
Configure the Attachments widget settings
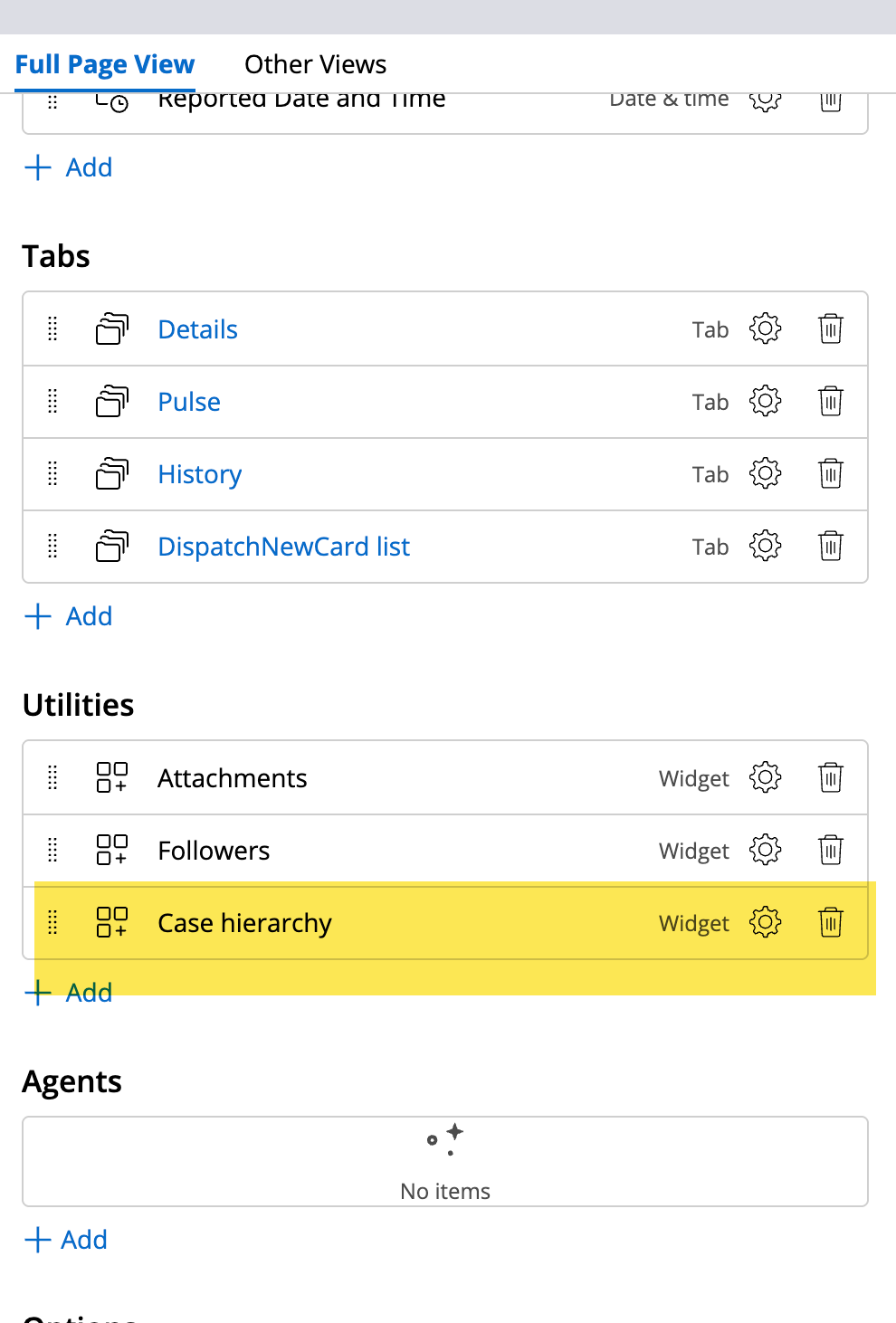[x=765, y=777]
